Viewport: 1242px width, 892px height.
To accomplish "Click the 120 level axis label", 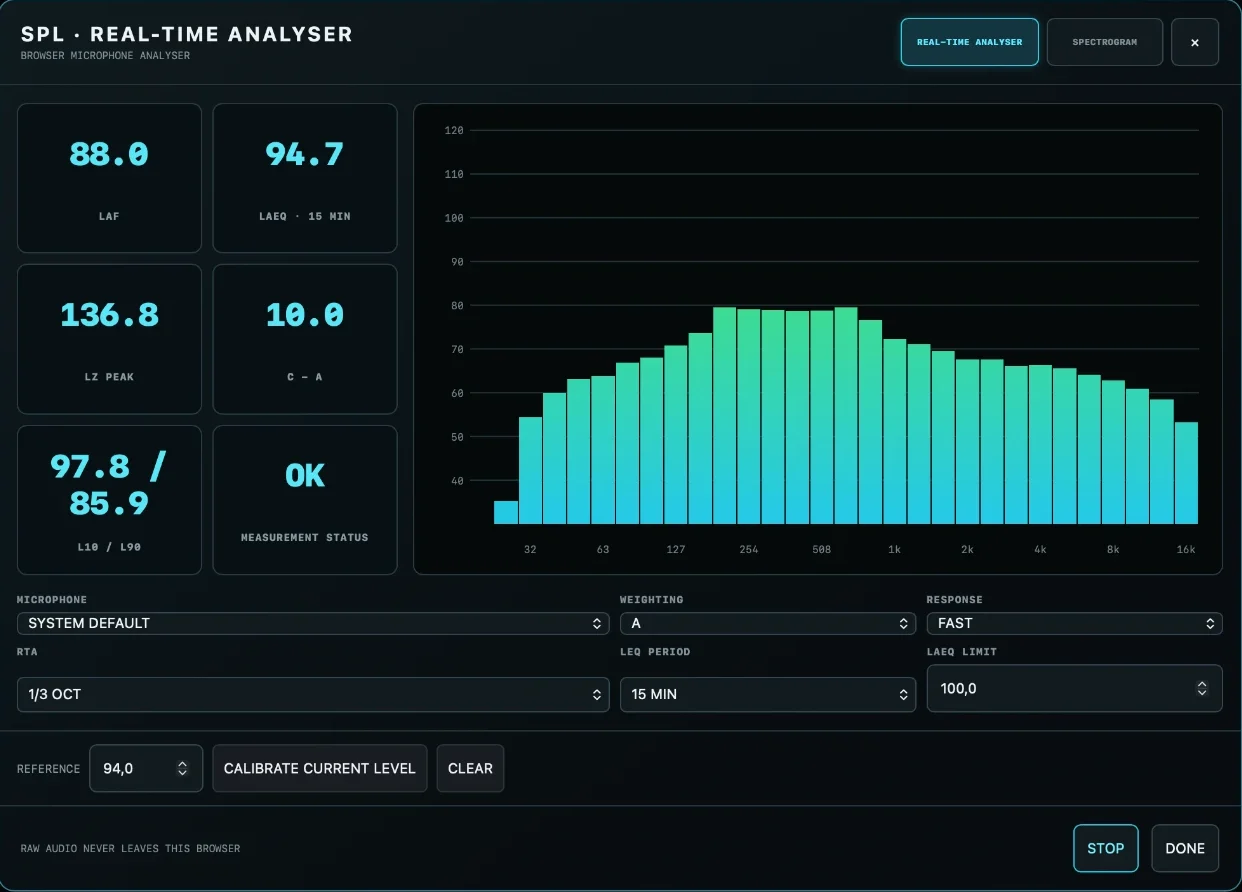I will click(454, 130).
